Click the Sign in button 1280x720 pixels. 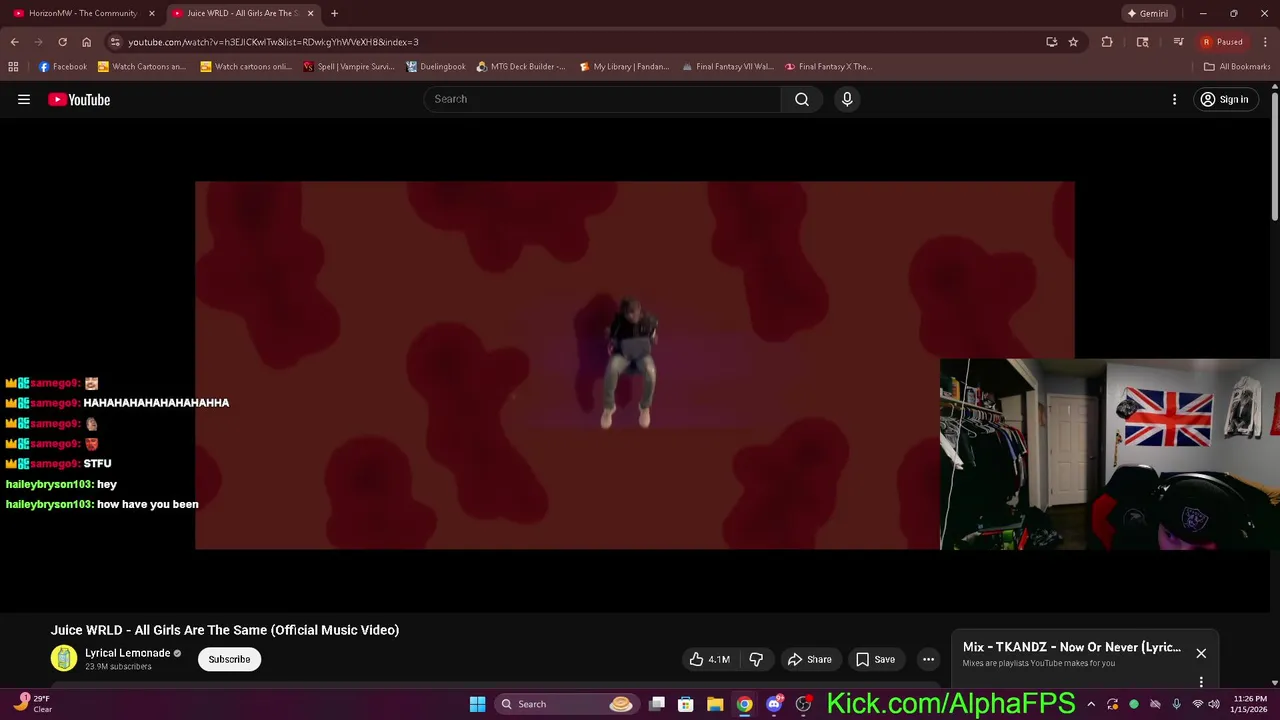point(1225,99)
